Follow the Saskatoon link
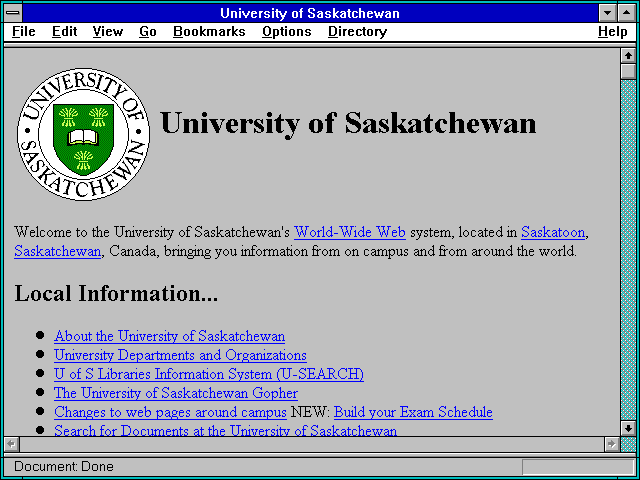Viewport: 640px width, 480px height. click(553, 232)
